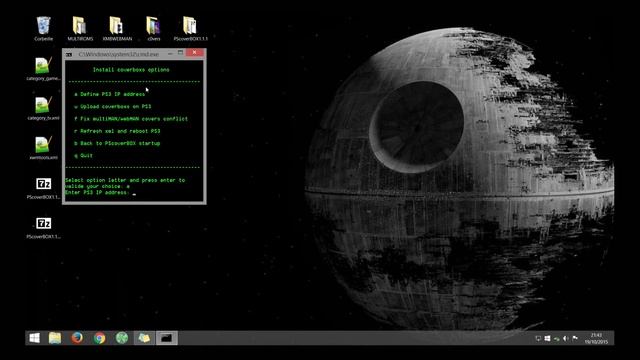Open the Action Center flag icon
This screenshot has width=640, height=360.
click(575, 338)
